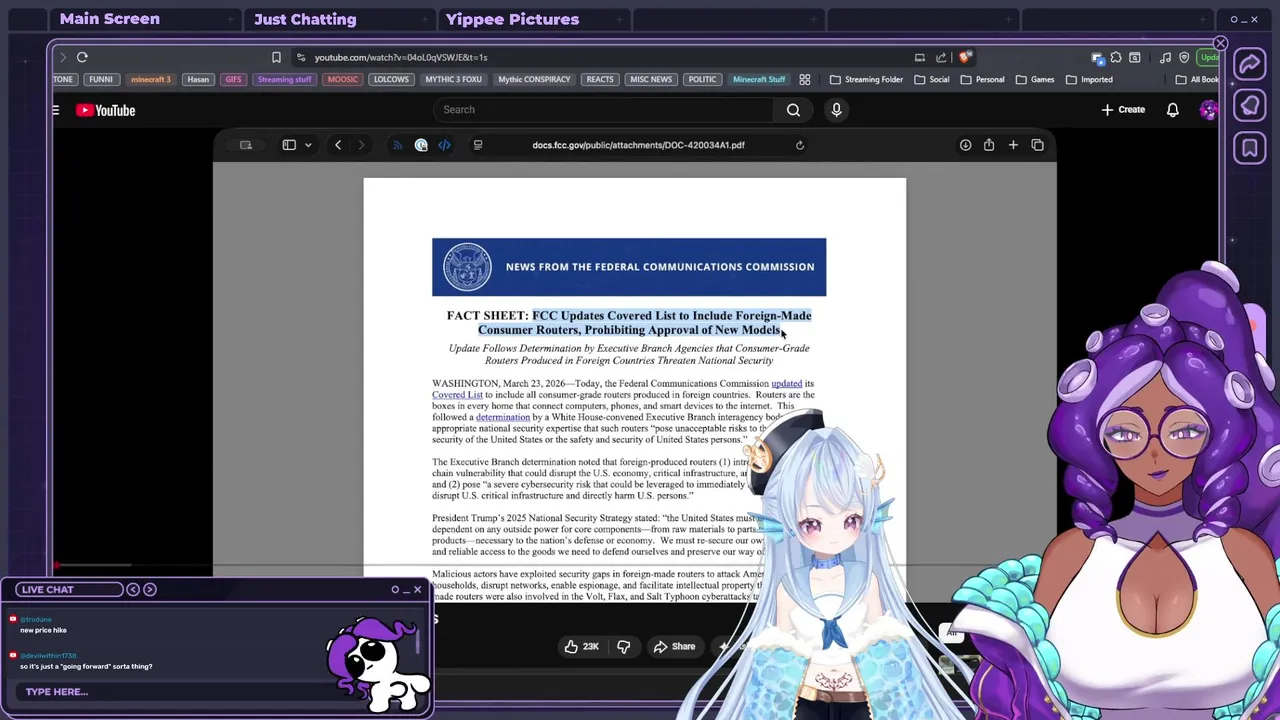Open the YouTube account avatar menu
1280x720 pixels.
point(1208,110)
